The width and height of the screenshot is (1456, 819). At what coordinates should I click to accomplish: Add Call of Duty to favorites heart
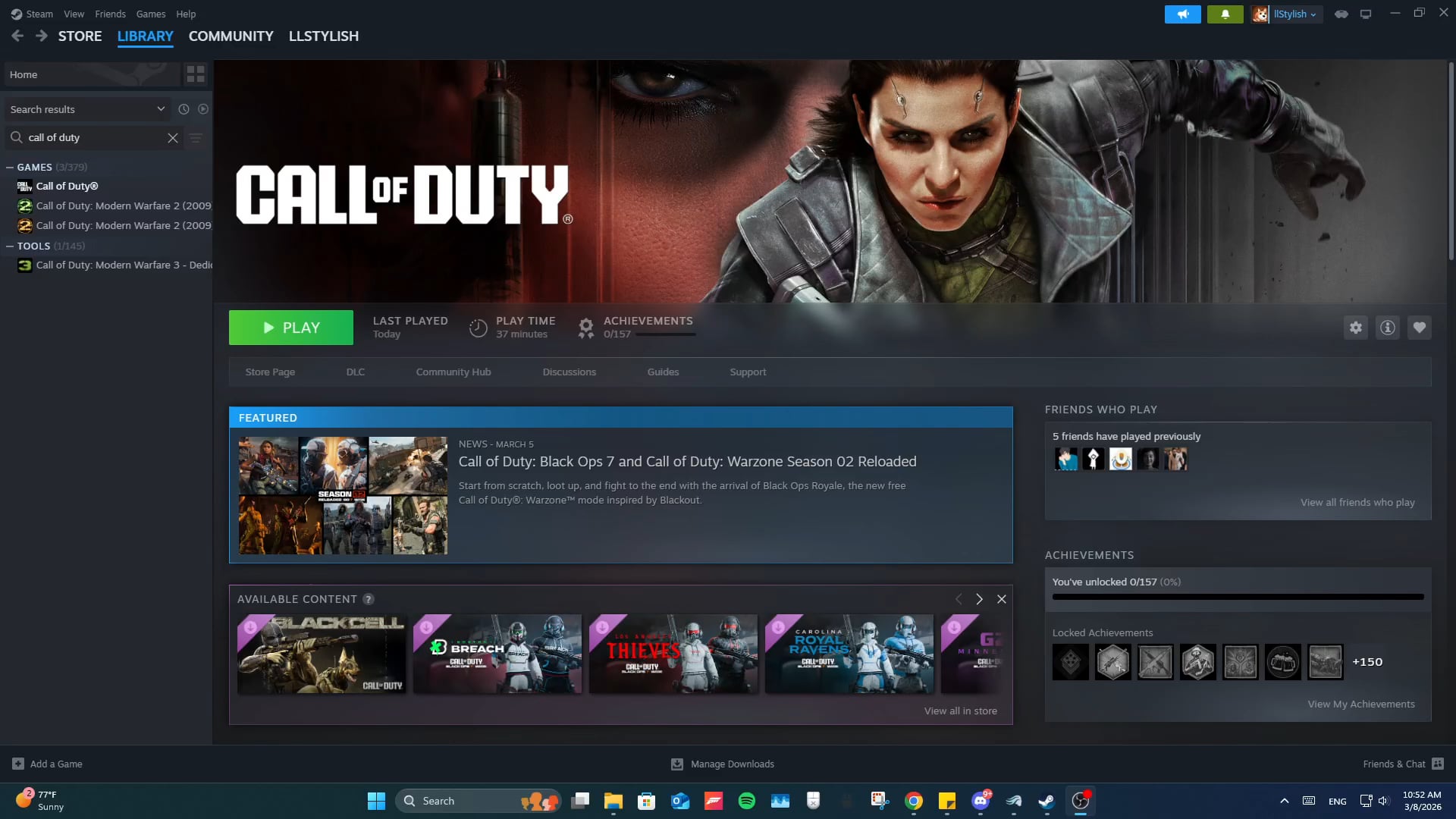[1419, 328]
